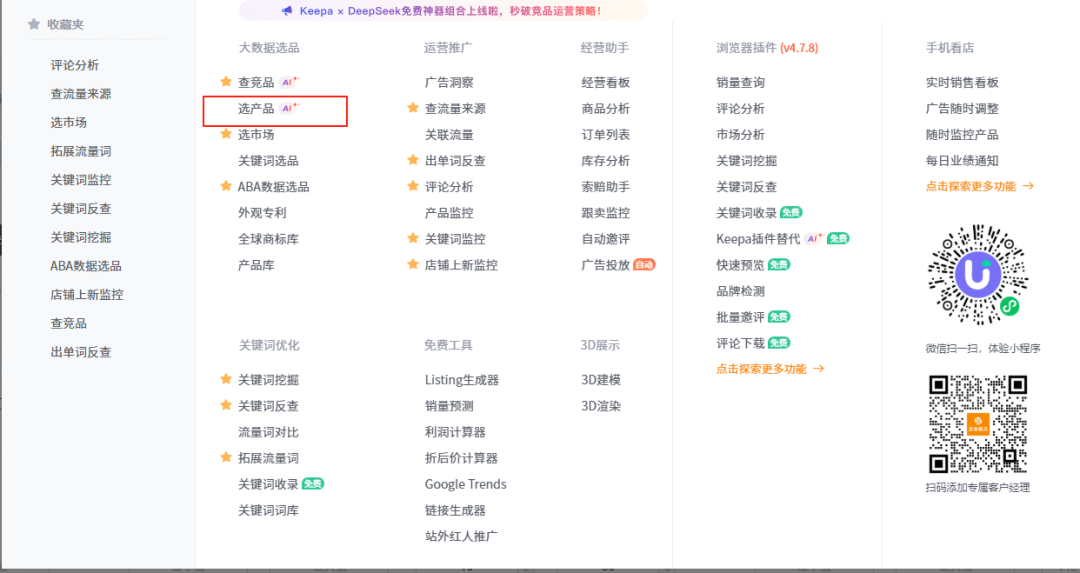Image resolution: width=1080 pixels, height=573 pixels.
Task: Click the 免费 badge beside 关键词收录 in 关键词优化
Action: coord(313,483)
